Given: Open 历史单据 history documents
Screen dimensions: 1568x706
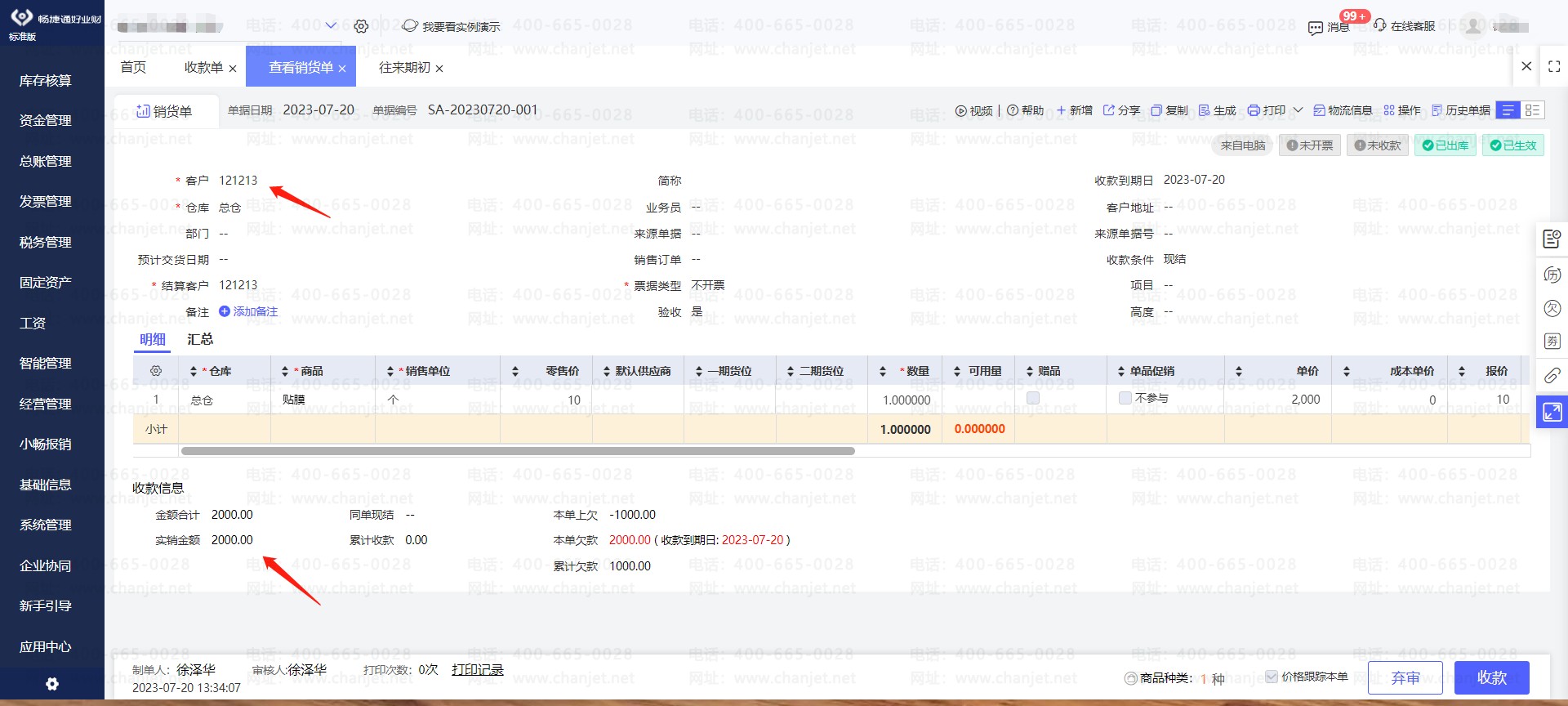Looking at the screenshot, I should click(x=1461, y=110).
